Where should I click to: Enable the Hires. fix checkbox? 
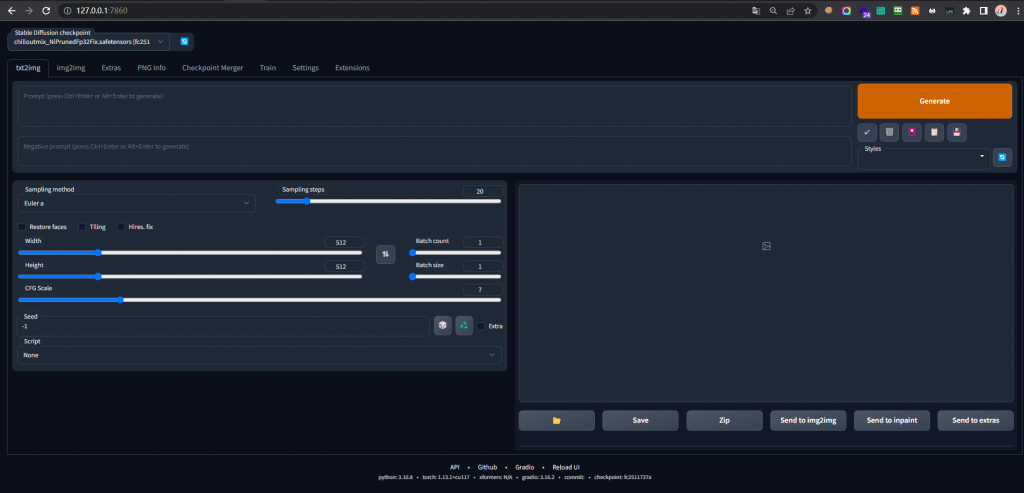tap(121, 227)
